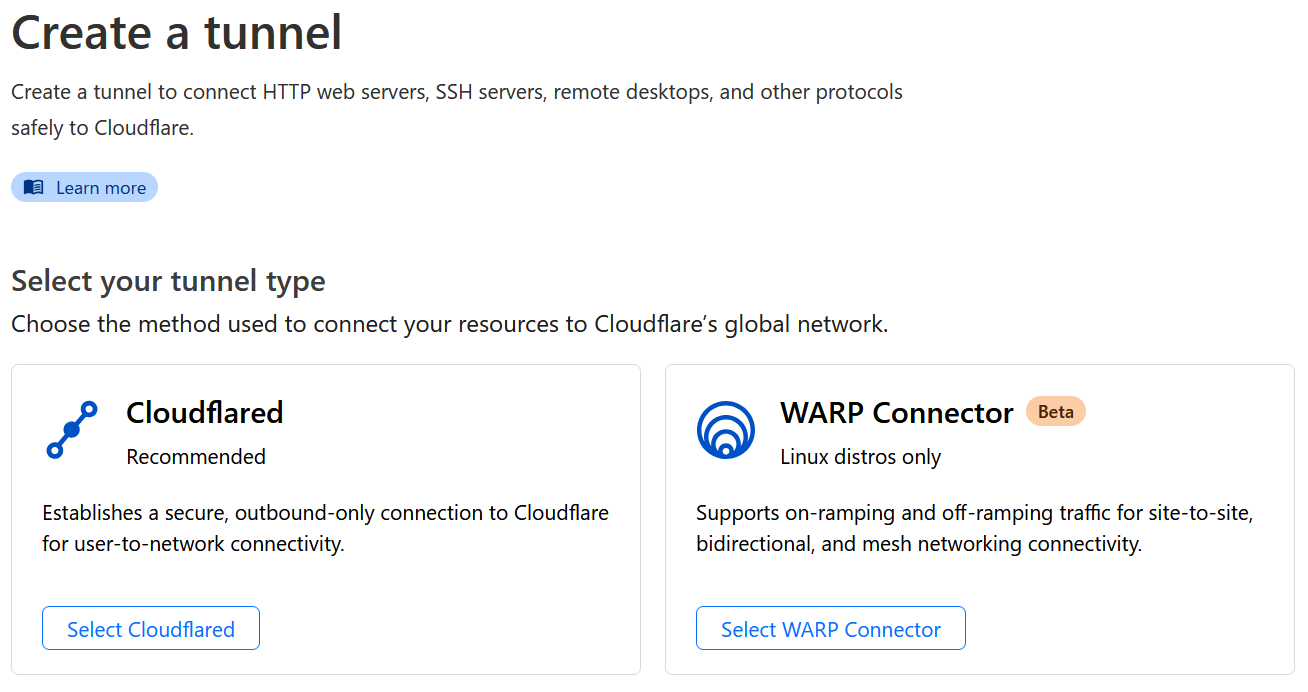
Task: Click the Select Cloudflared button
Action: 150,628
